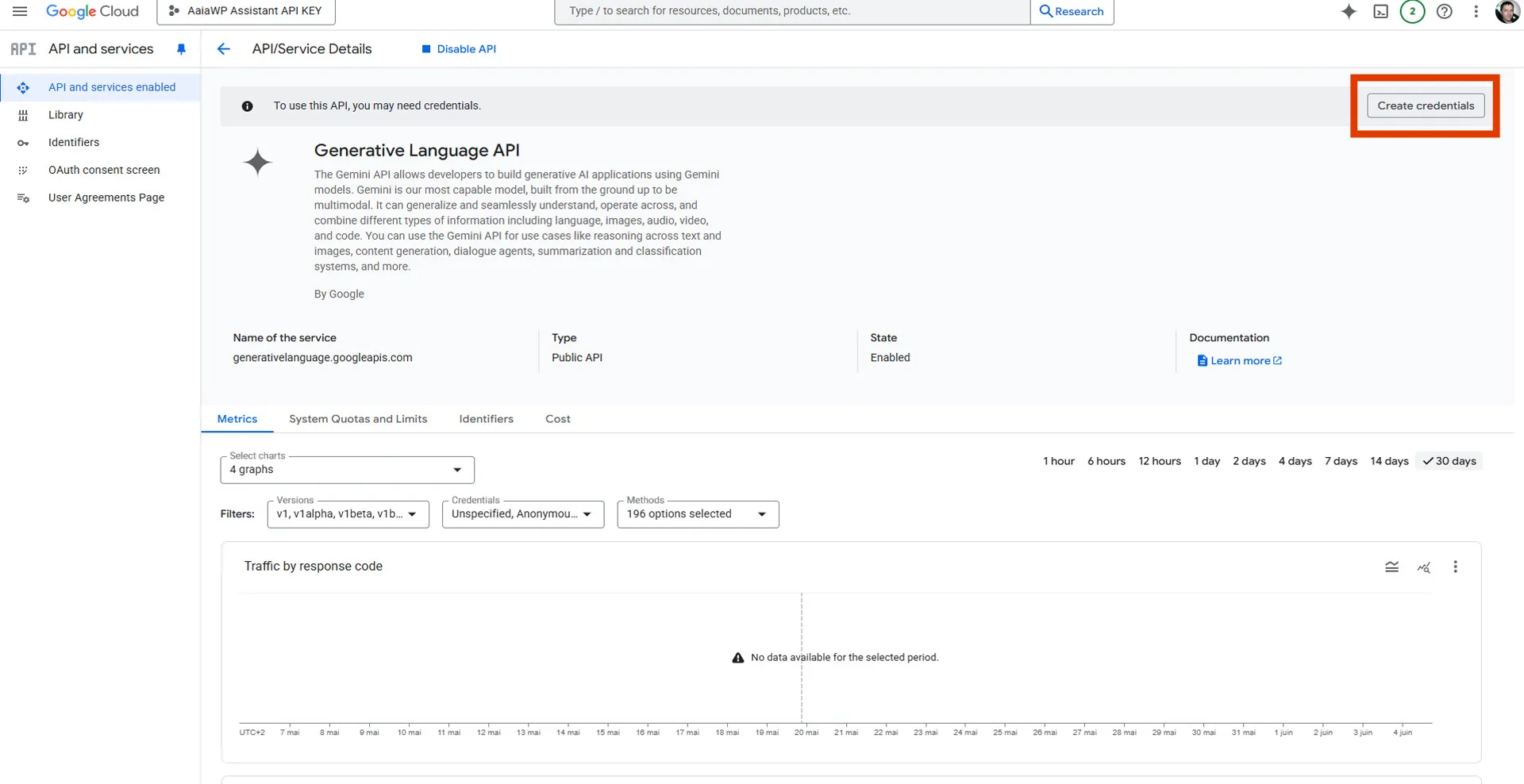
Task: Open the AaiaWP Assistant API KEY project selector
Action: [x=246, y=11]
